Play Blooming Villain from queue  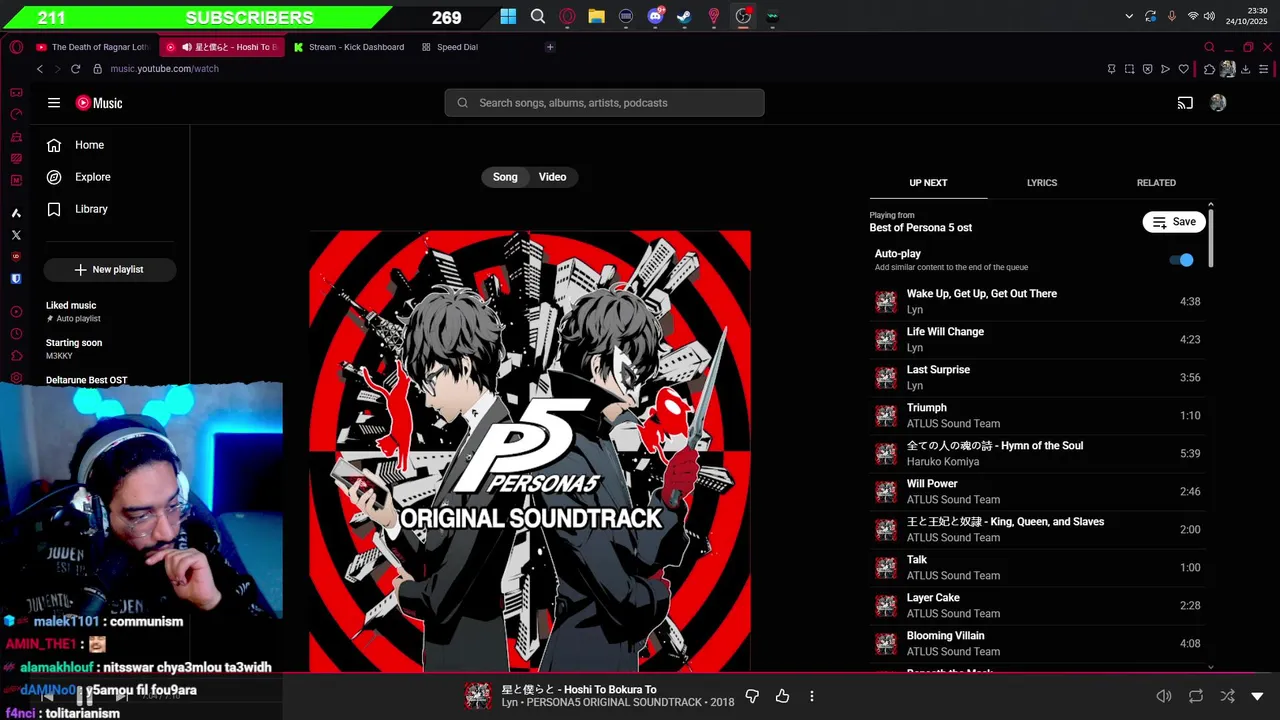[x=1037, y=643]
